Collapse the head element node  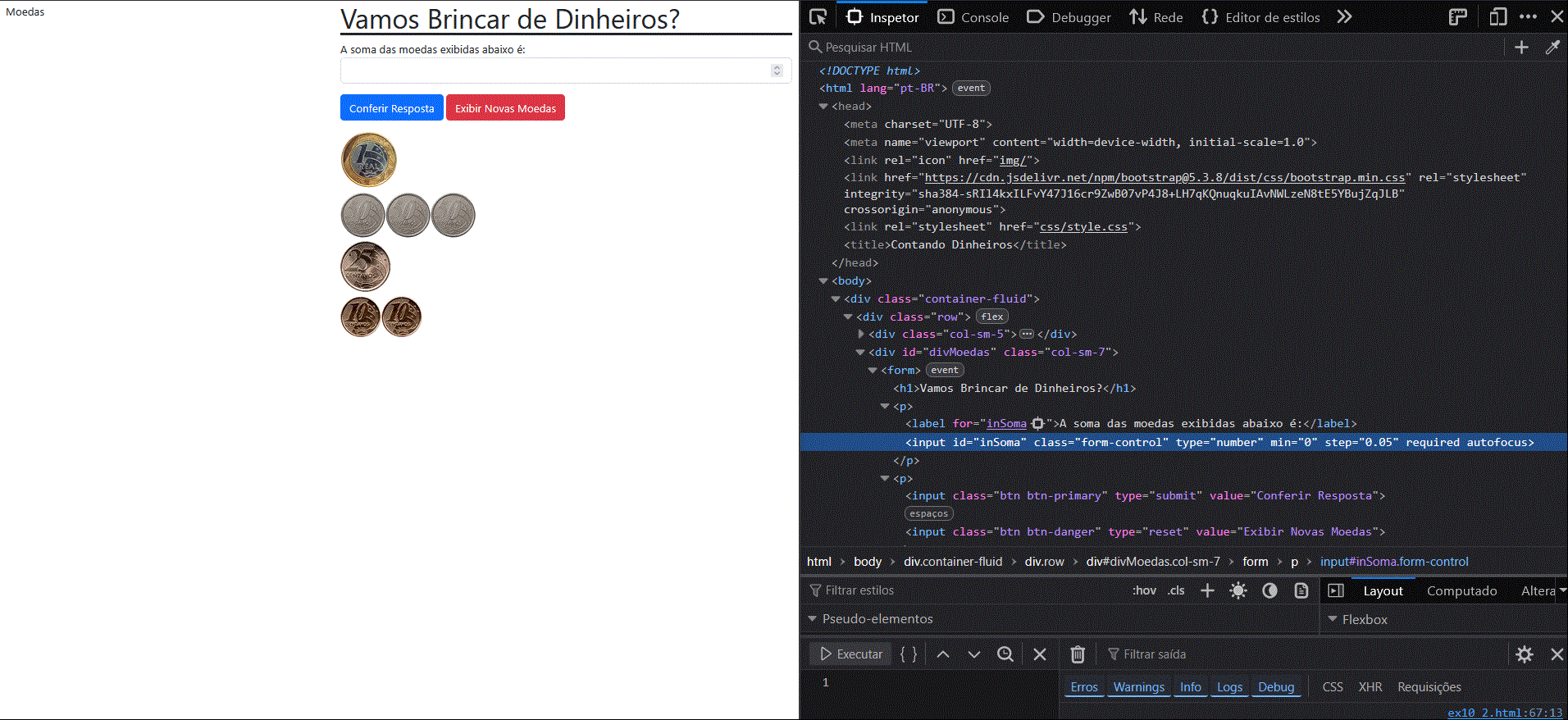click(823, 107)
